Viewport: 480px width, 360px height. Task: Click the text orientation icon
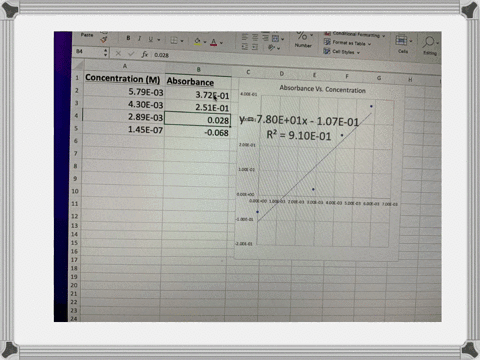click(x=271, y=48)
